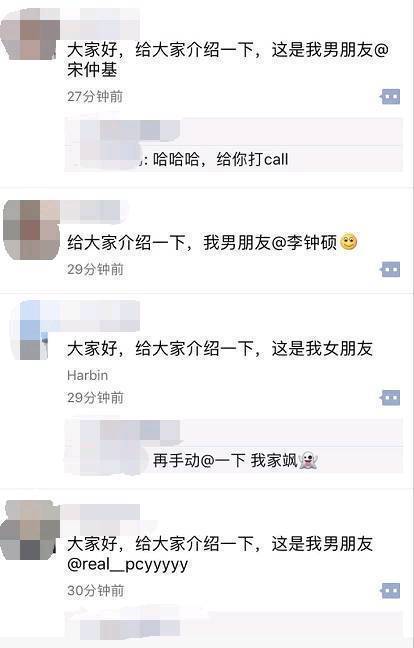Tap comment icon on the 李钟硕 post
This screenshot has width=414, height=648.
390,269
